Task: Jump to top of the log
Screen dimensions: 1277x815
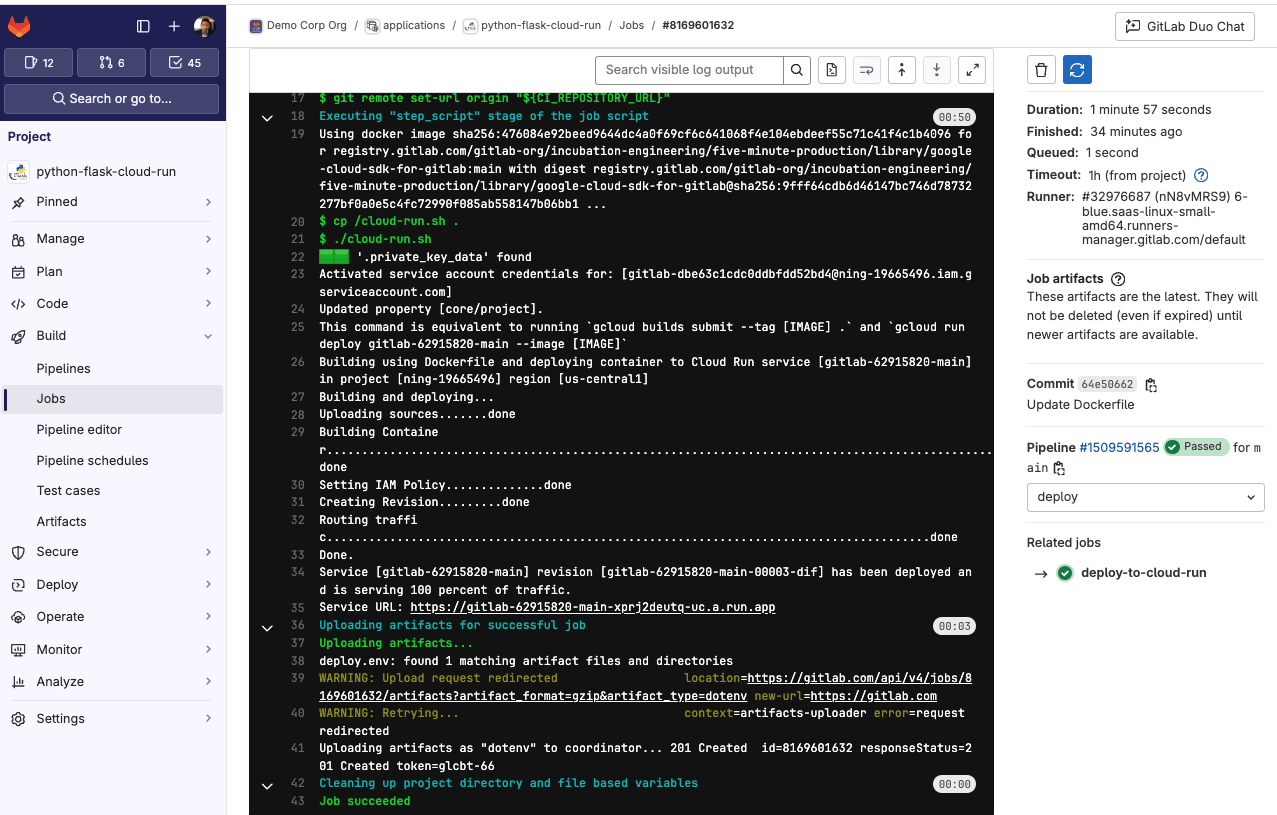Action: click(902, 70)
